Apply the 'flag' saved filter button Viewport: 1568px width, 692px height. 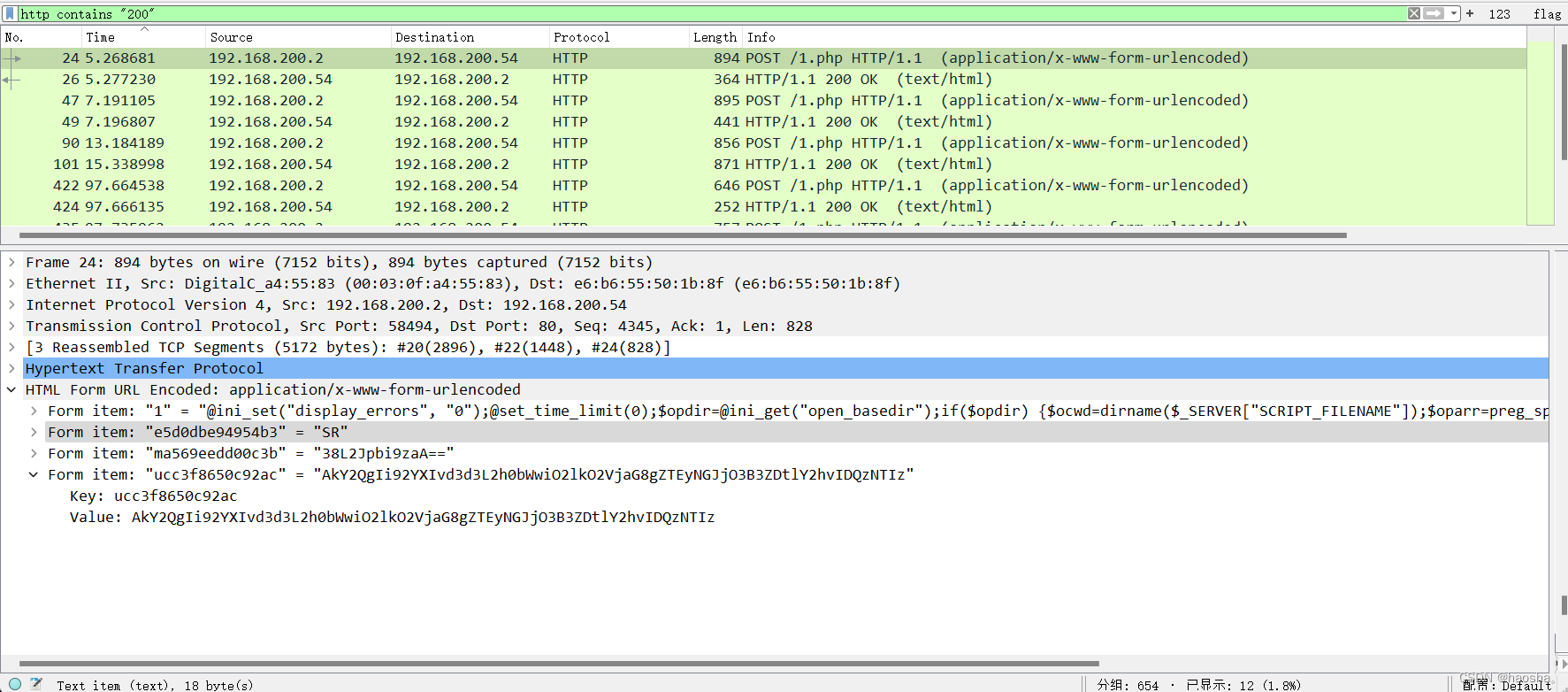tap(1547, 14)
